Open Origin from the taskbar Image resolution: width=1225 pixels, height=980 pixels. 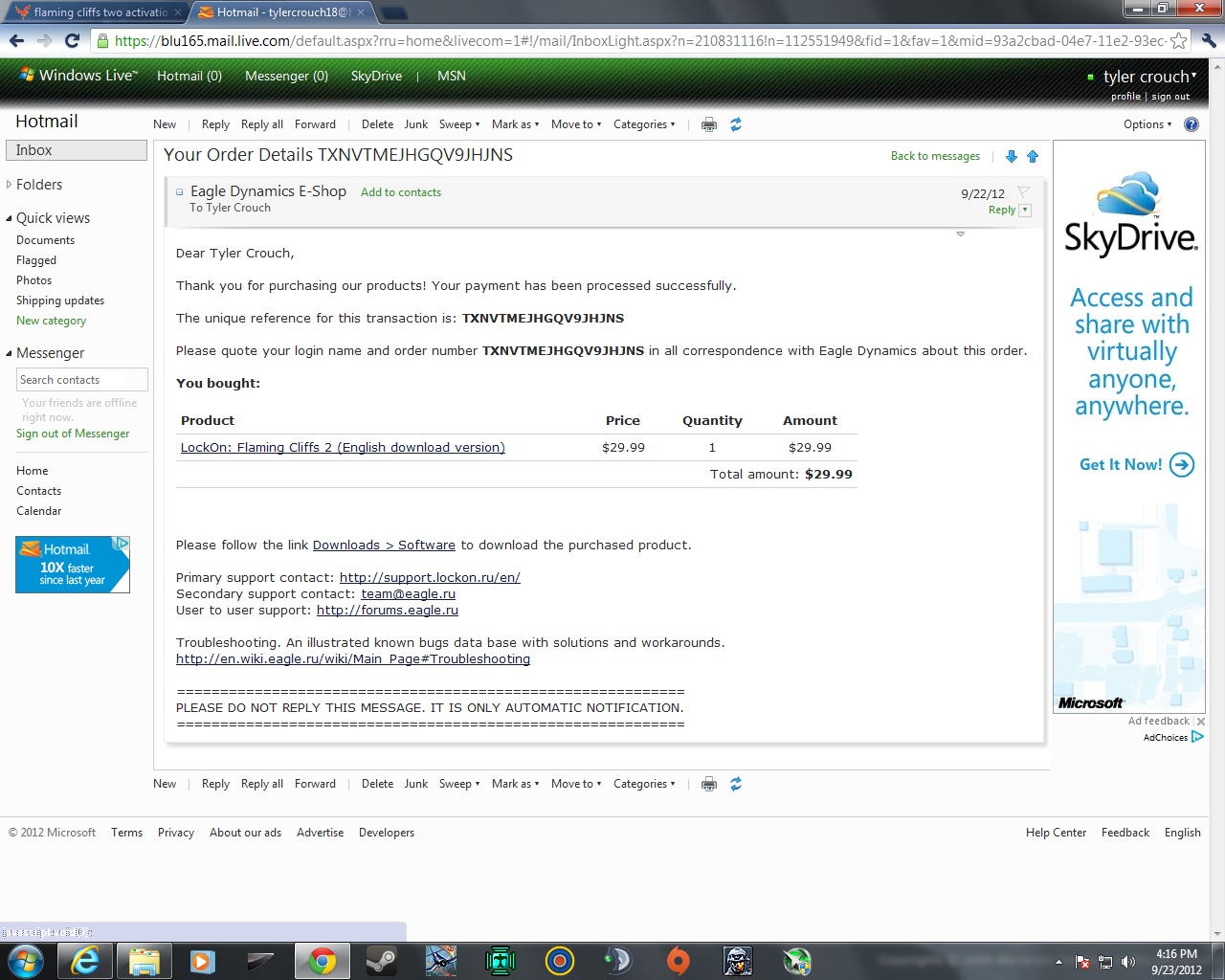pos(679,961)
